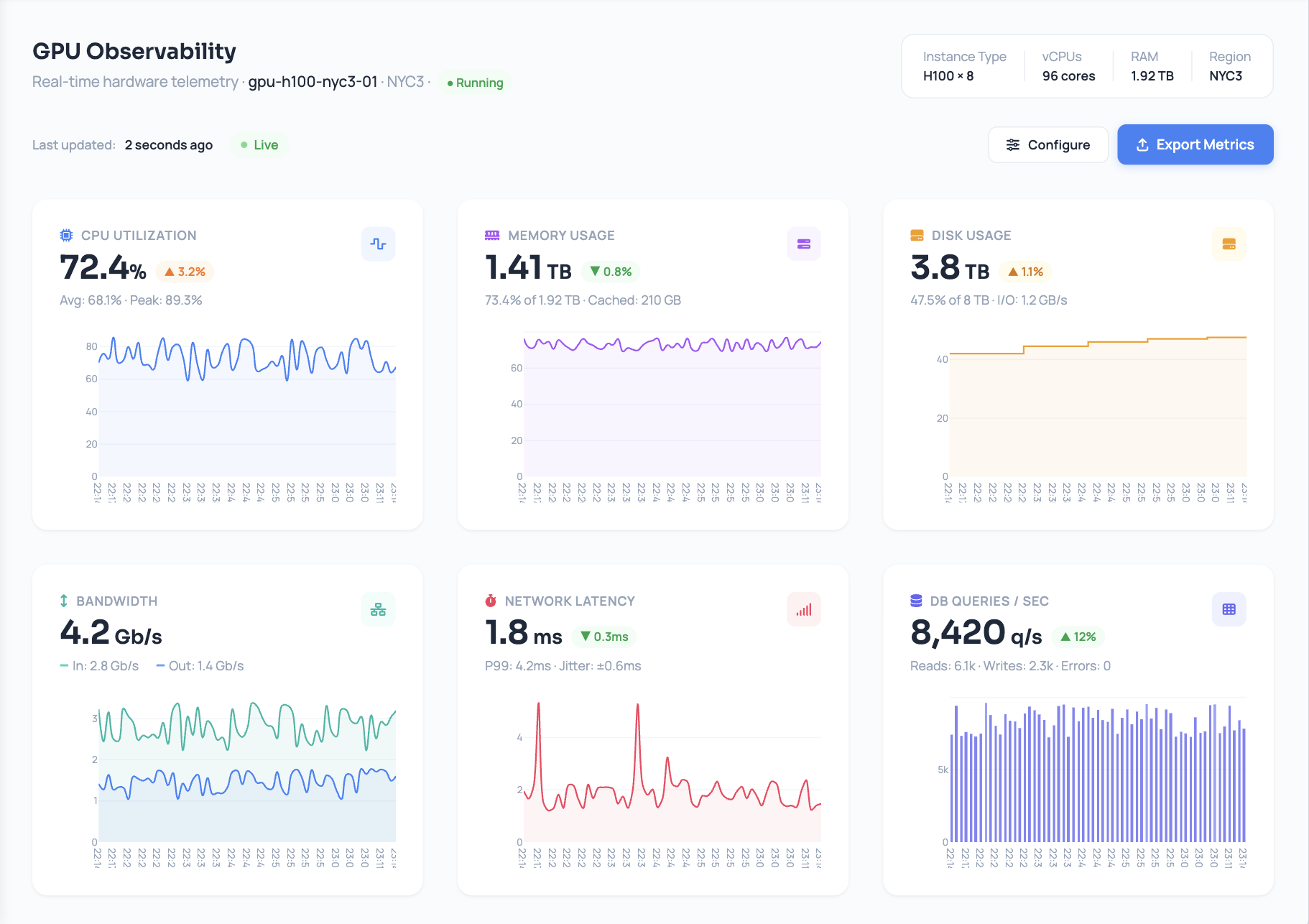Click the tallest spike in latency chart
Image resolution: width=1309 pixels, height=924 pixels.
[x=538, y=705]
